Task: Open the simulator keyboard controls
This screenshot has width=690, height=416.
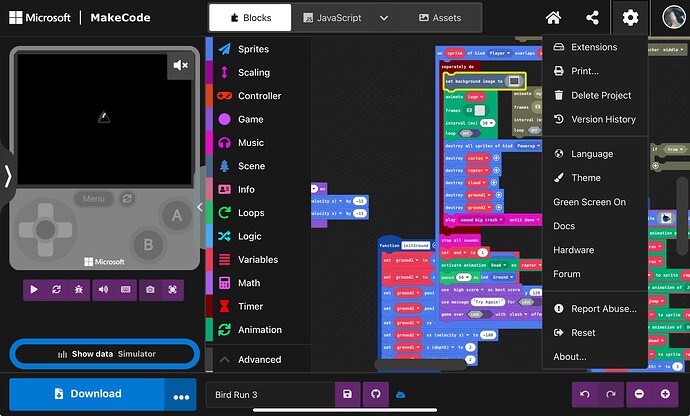Action: [x=126, y=289]
